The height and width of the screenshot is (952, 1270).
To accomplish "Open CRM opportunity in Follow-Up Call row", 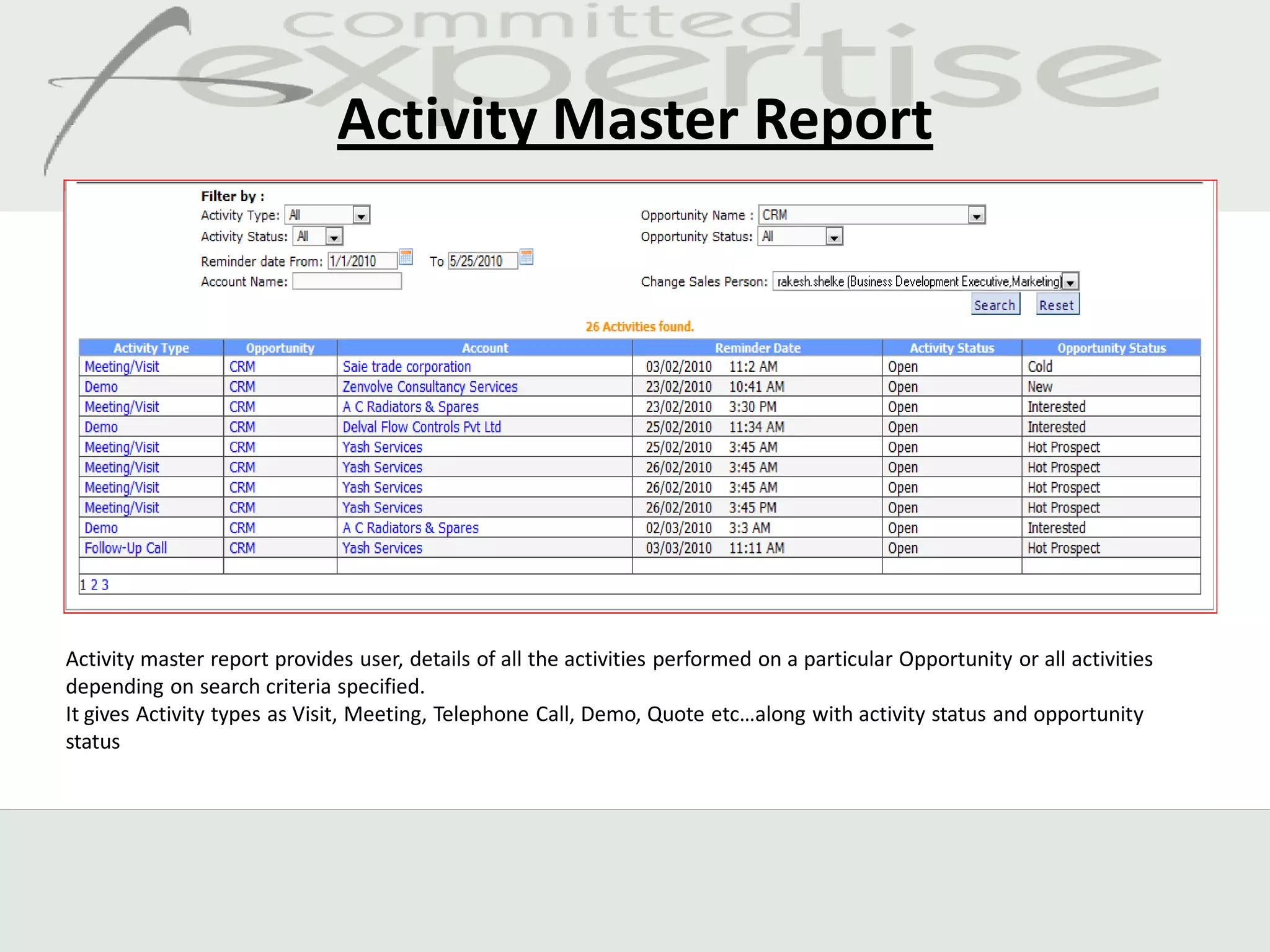I will pos(242,548).
